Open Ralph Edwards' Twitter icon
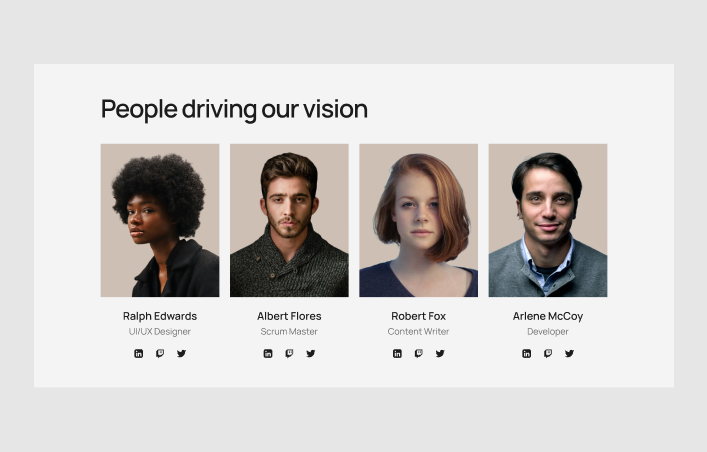This screenshot has width=707, height=452. click(181, 354)
